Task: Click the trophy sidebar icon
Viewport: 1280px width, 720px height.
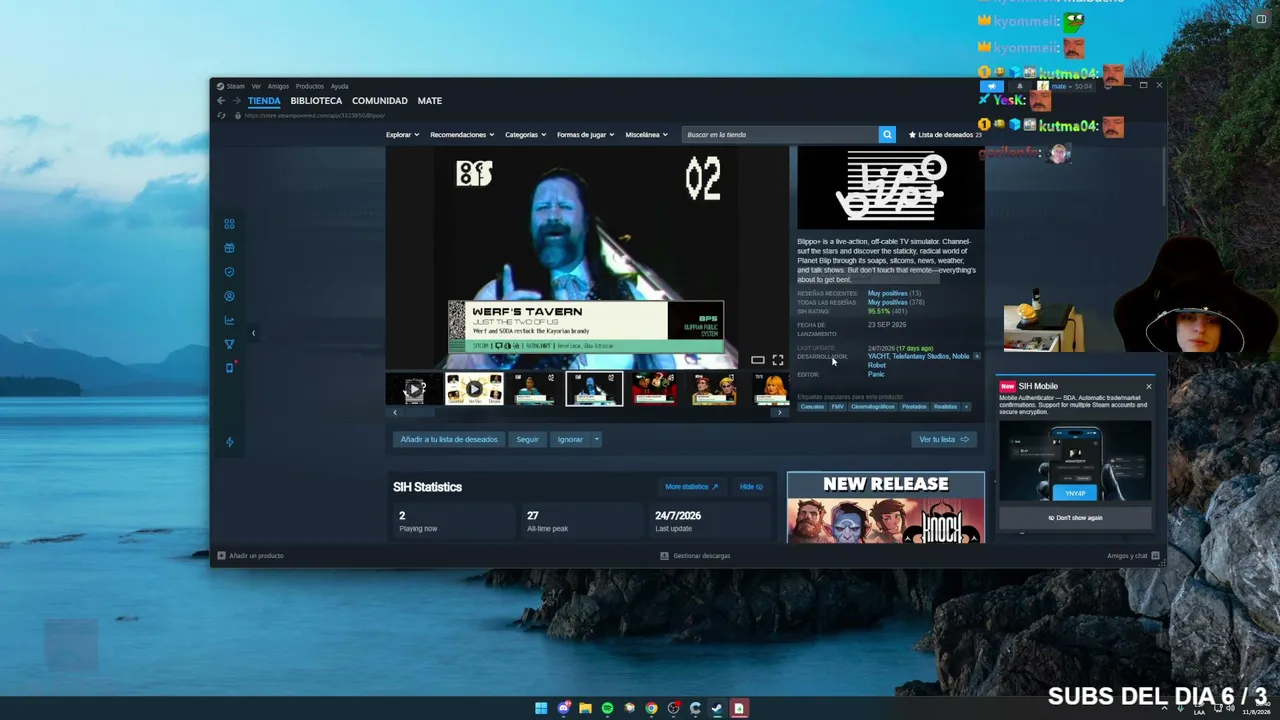Action: click(229, 344)
